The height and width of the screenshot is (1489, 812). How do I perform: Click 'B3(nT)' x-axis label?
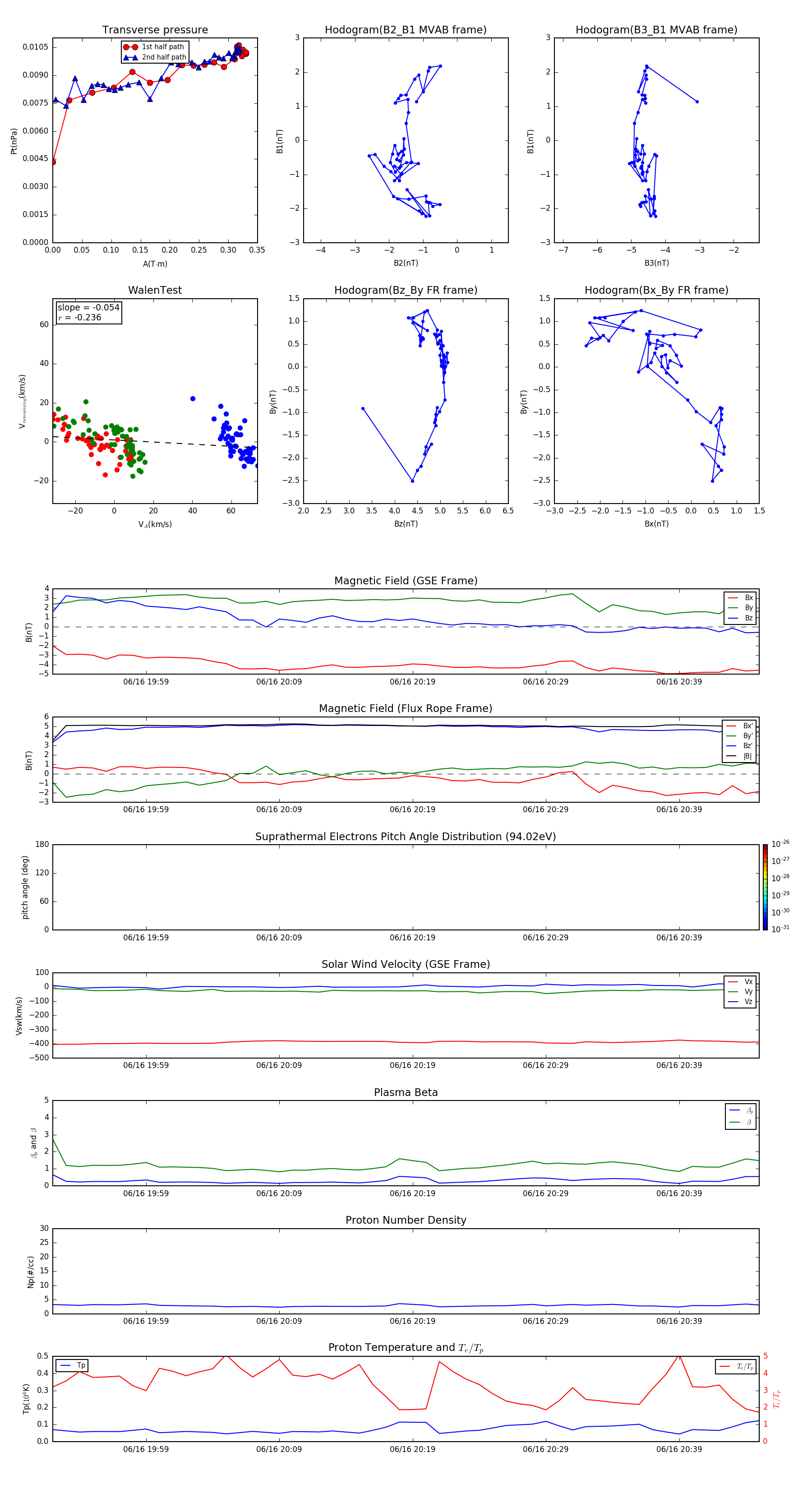[x=656, y=263]
